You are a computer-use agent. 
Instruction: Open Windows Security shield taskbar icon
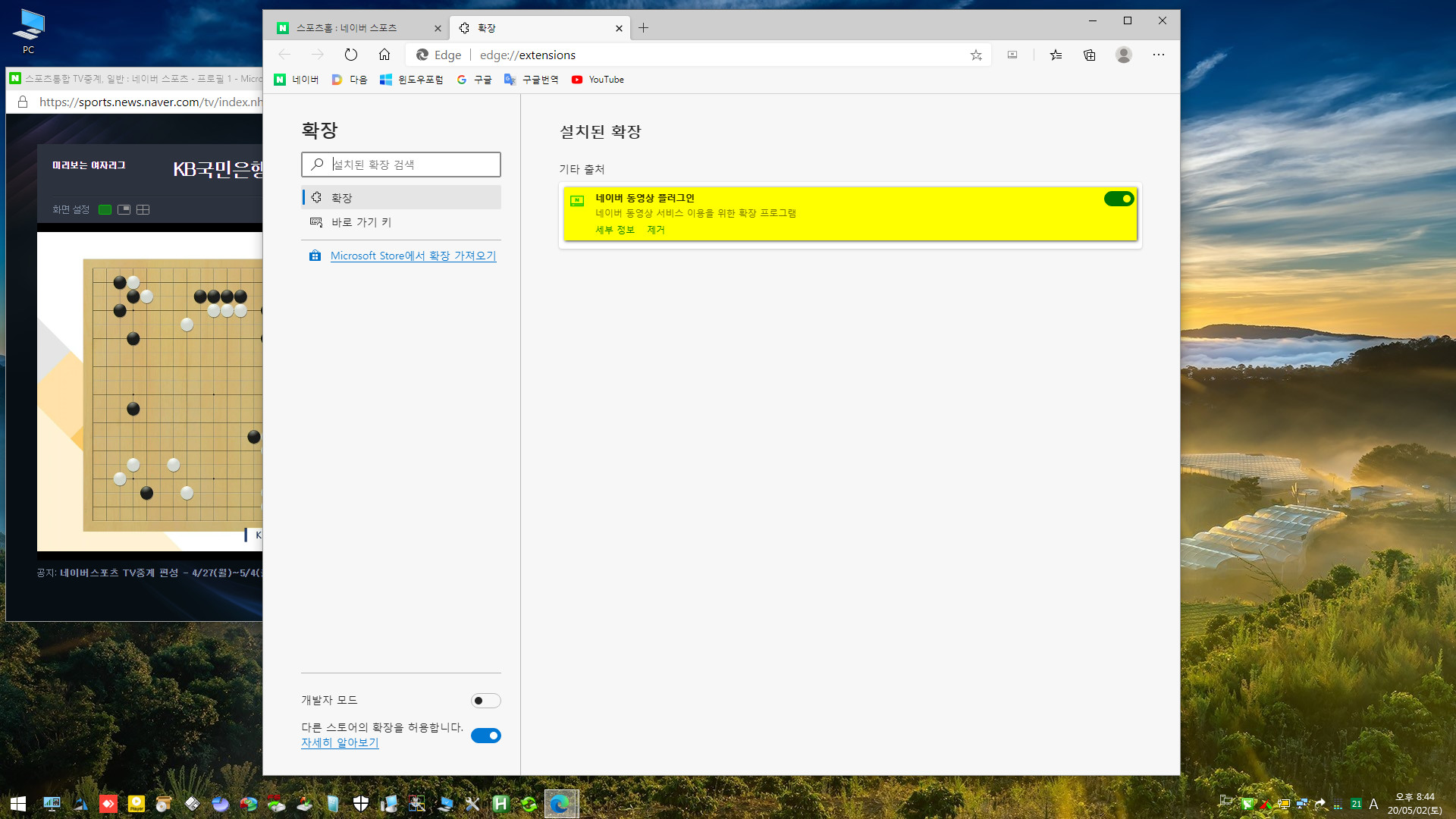[361, 804]
